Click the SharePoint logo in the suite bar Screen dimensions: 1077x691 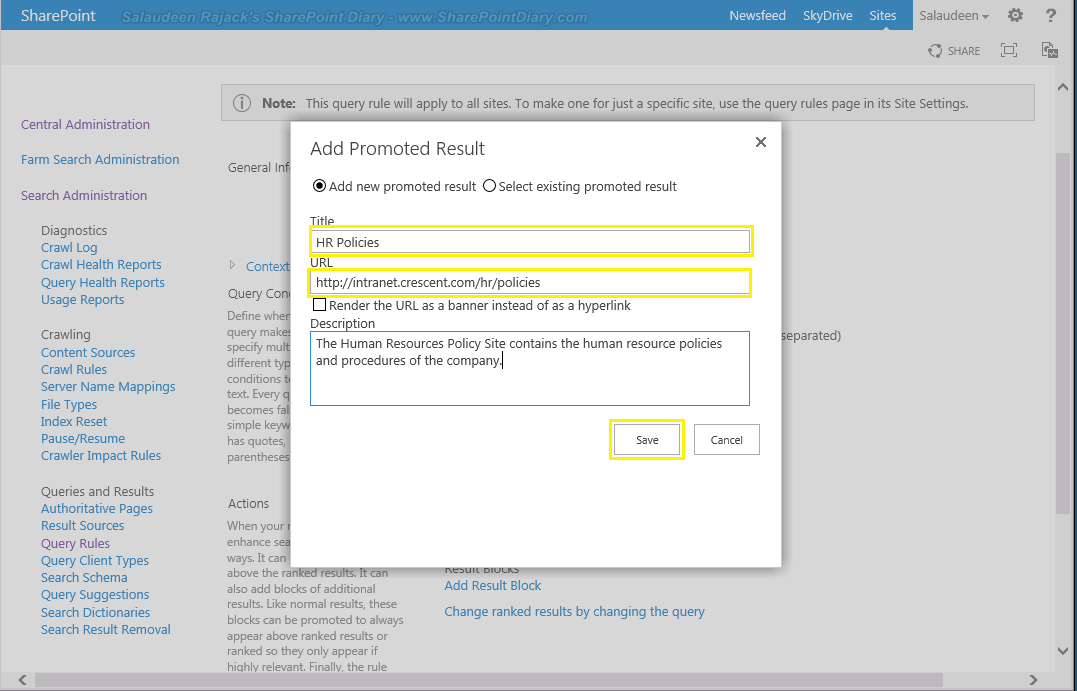pyautogui.click(x=57, y=15)
